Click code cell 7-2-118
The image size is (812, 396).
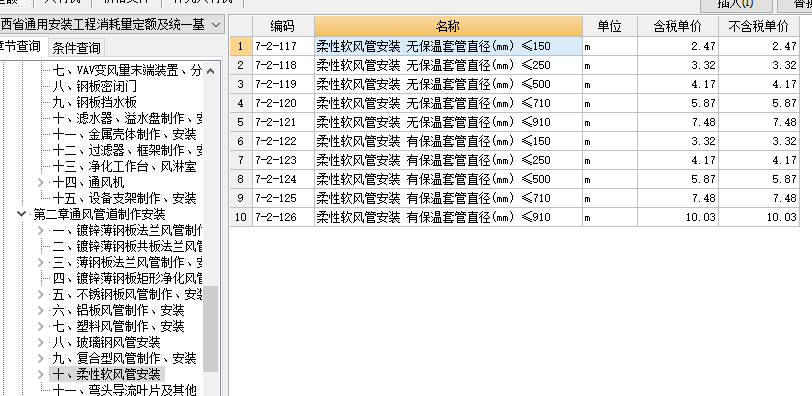click(283, 65)
